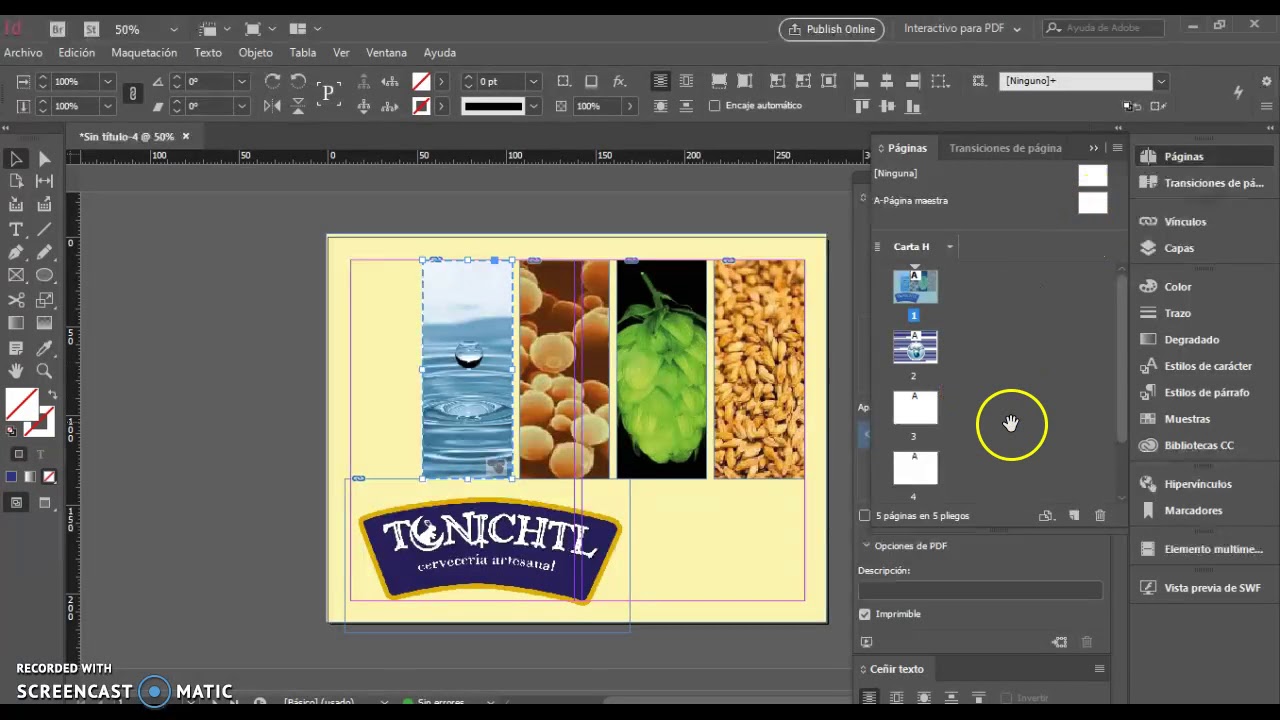Screen dimensions: 1280x720
Task: Select the Line tool
Action: pos(44,230)
